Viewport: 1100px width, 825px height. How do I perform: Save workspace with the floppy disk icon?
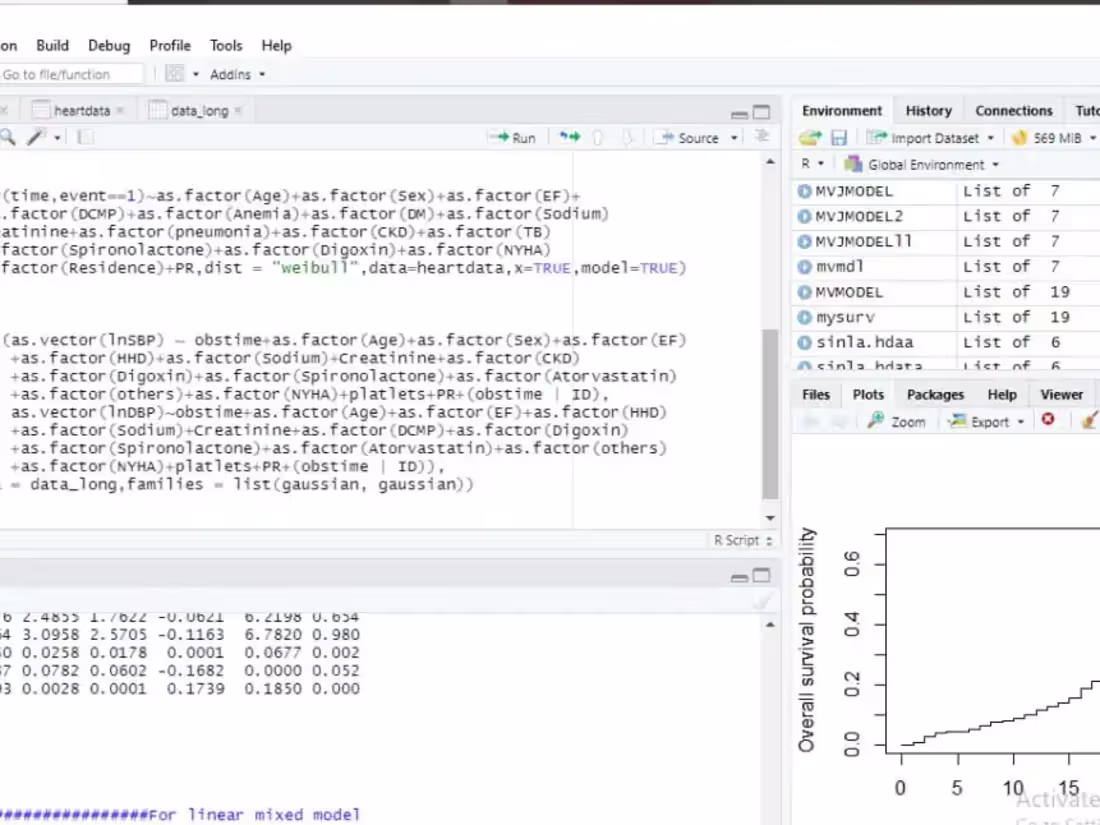click(839, 138)
